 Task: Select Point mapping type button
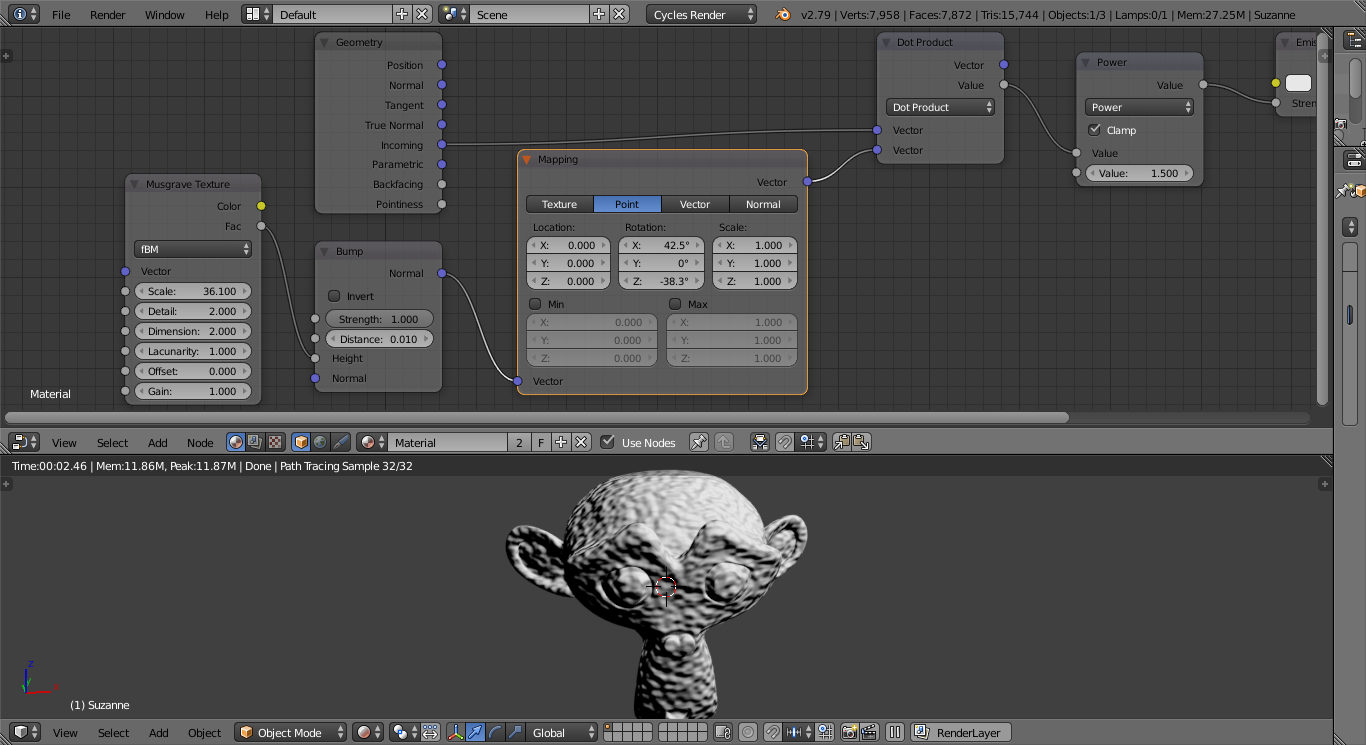[x=627, y=204]
